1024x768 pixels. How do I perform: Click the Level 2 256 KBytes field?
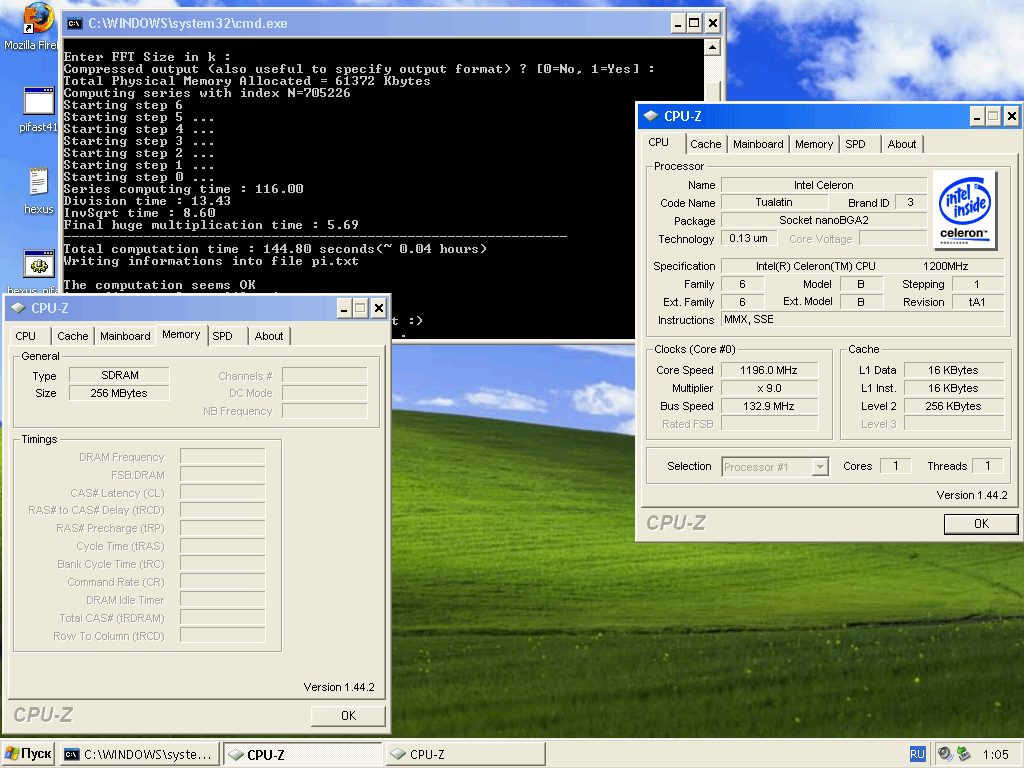(x=953, y=406)
